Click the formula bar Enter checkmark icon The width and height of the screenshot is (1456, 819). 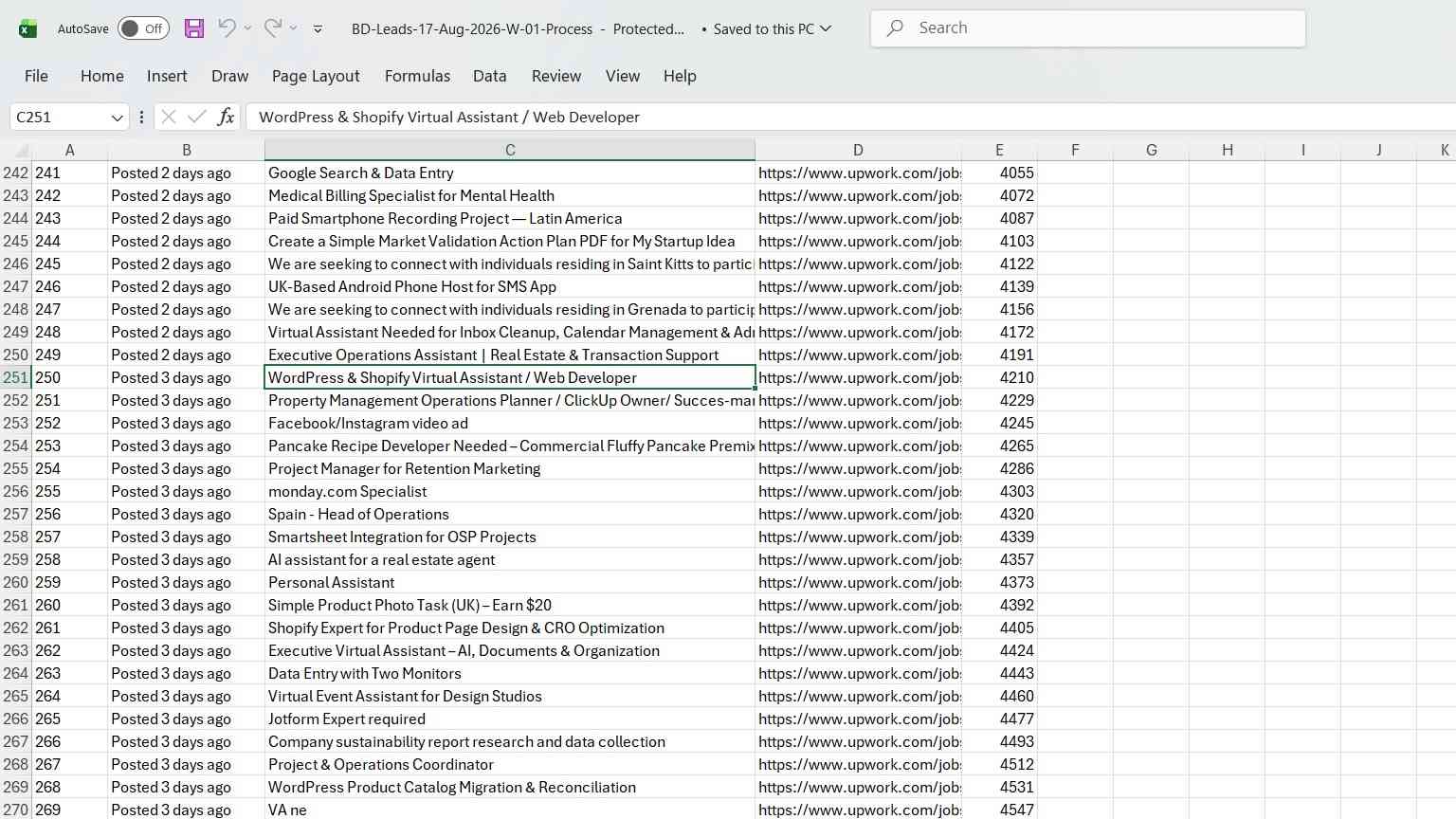[197, 117]
